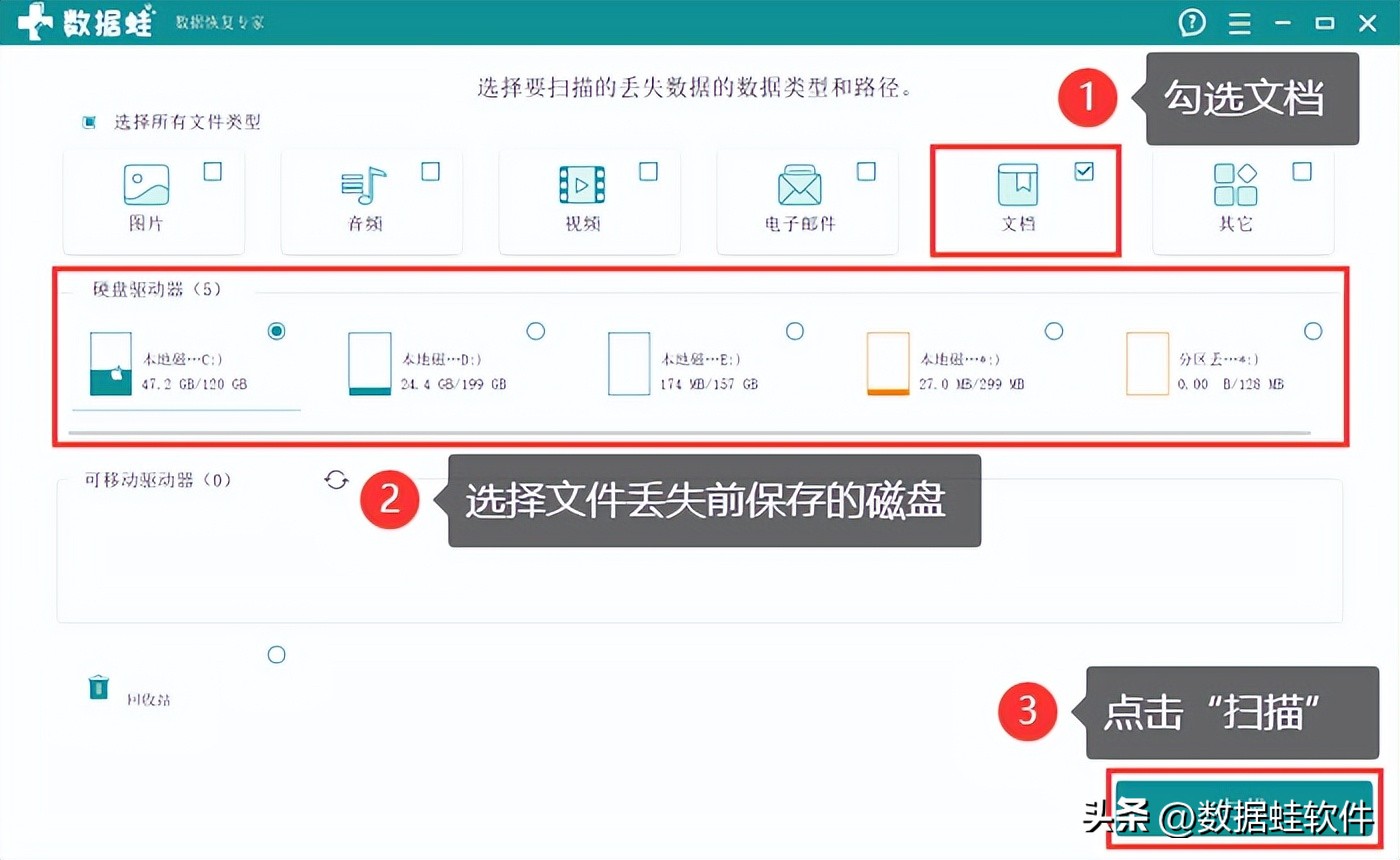Select the 本地磁盘 E: drive radio button
The width and height of the screenshot is (1400, 860).
click(795, 331)
